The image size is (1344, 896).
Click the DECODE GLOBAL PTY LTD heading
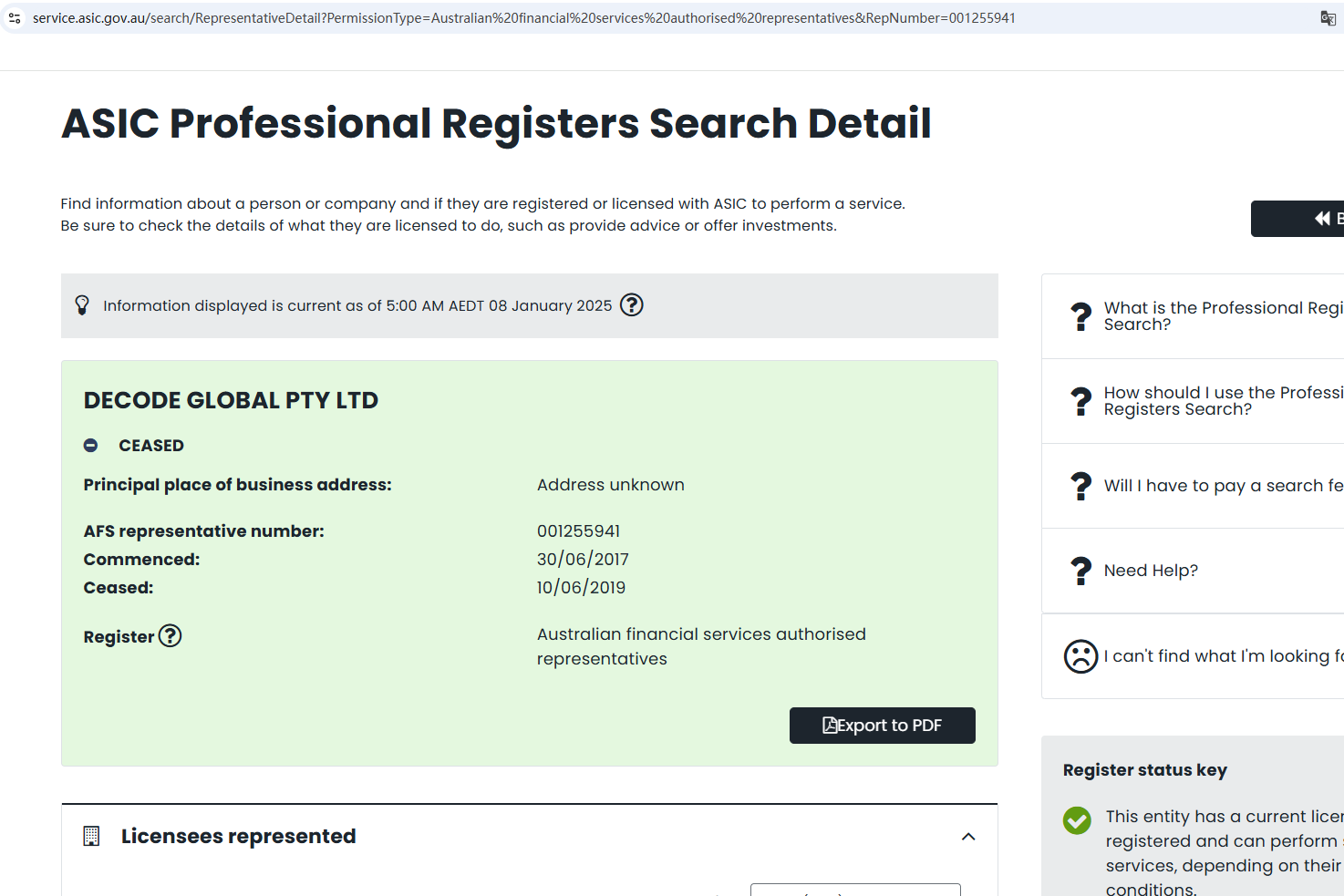(x=231, y=400)
